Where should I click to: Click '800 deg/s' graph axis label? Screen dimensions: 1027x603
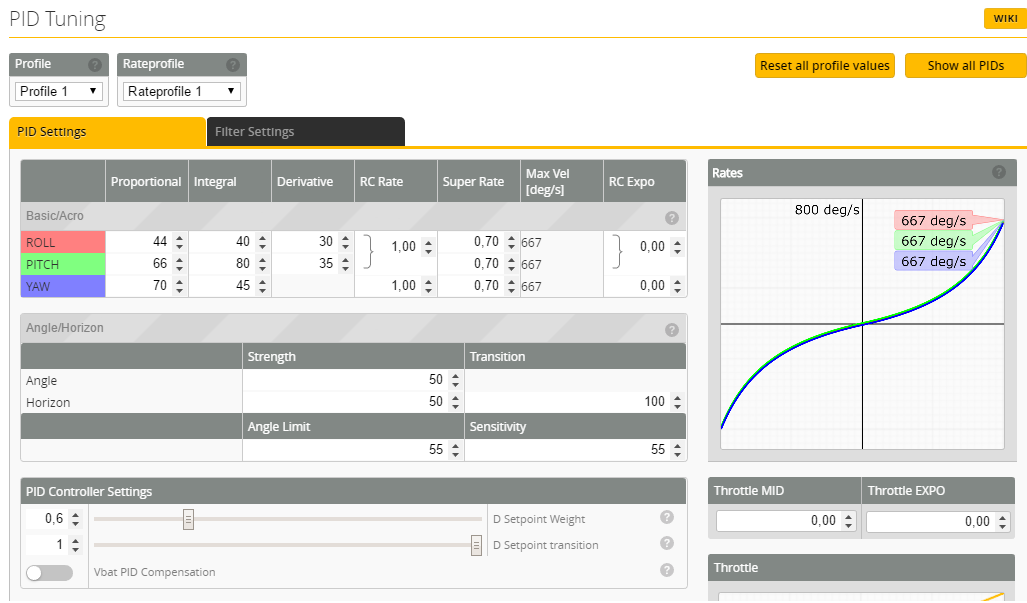(827, 210)
